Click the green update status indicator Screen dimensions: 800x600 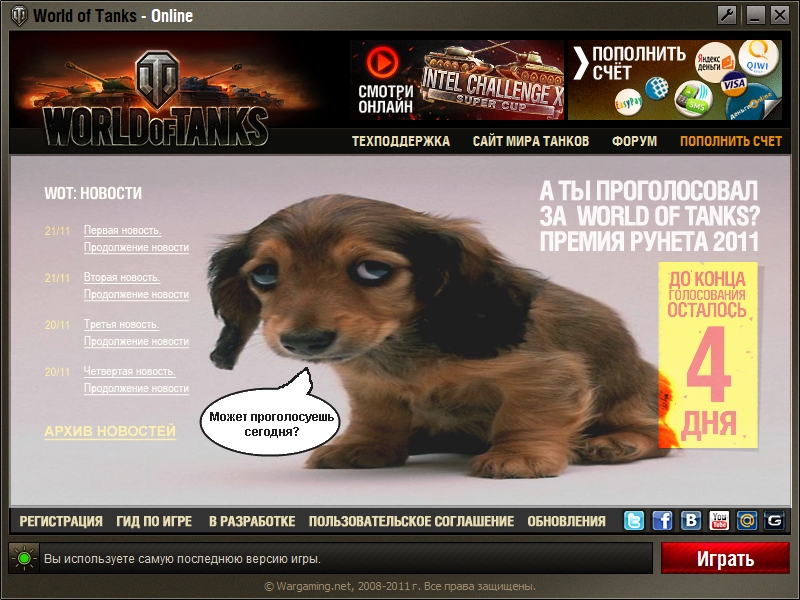point(23,559)
